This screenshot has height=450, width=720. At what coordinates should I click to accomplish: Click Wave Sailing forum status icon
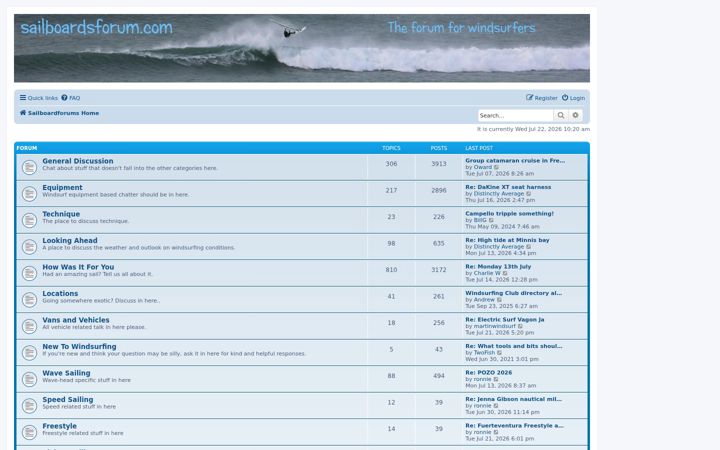tap(29, 379)
